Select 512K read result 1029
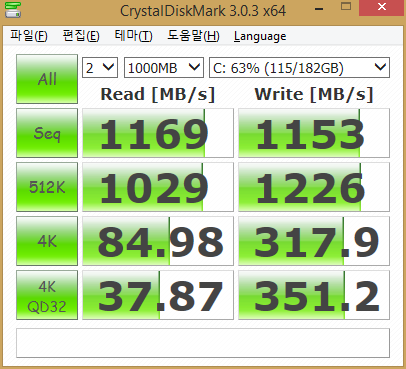The height and width of the screenshot is (369, 406). click(x=158, y=187)
